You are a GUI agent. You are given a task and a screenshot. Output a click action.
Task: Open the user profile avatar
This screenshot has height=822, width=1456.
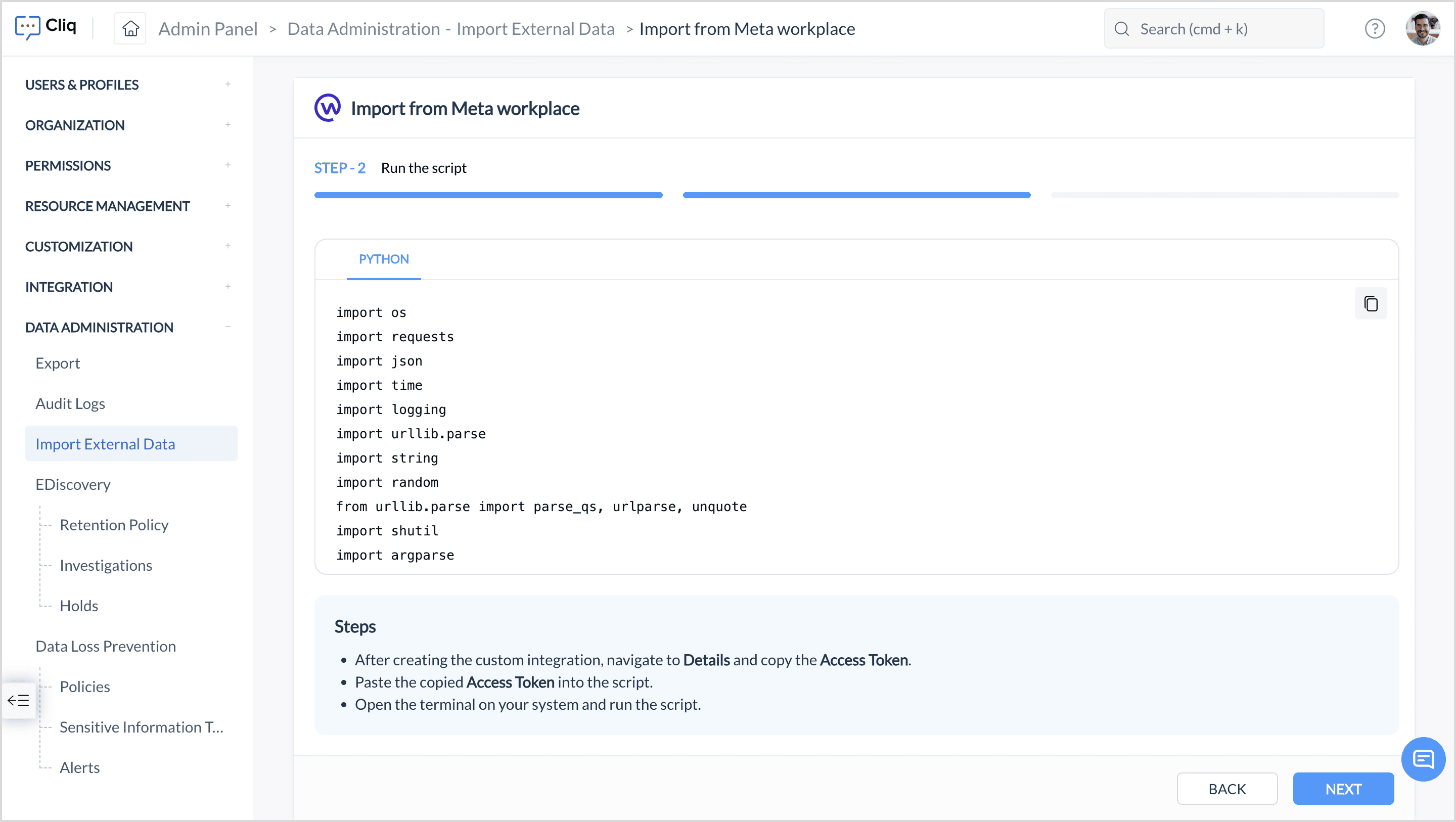pyautogui.click(x=1423, y=28)
